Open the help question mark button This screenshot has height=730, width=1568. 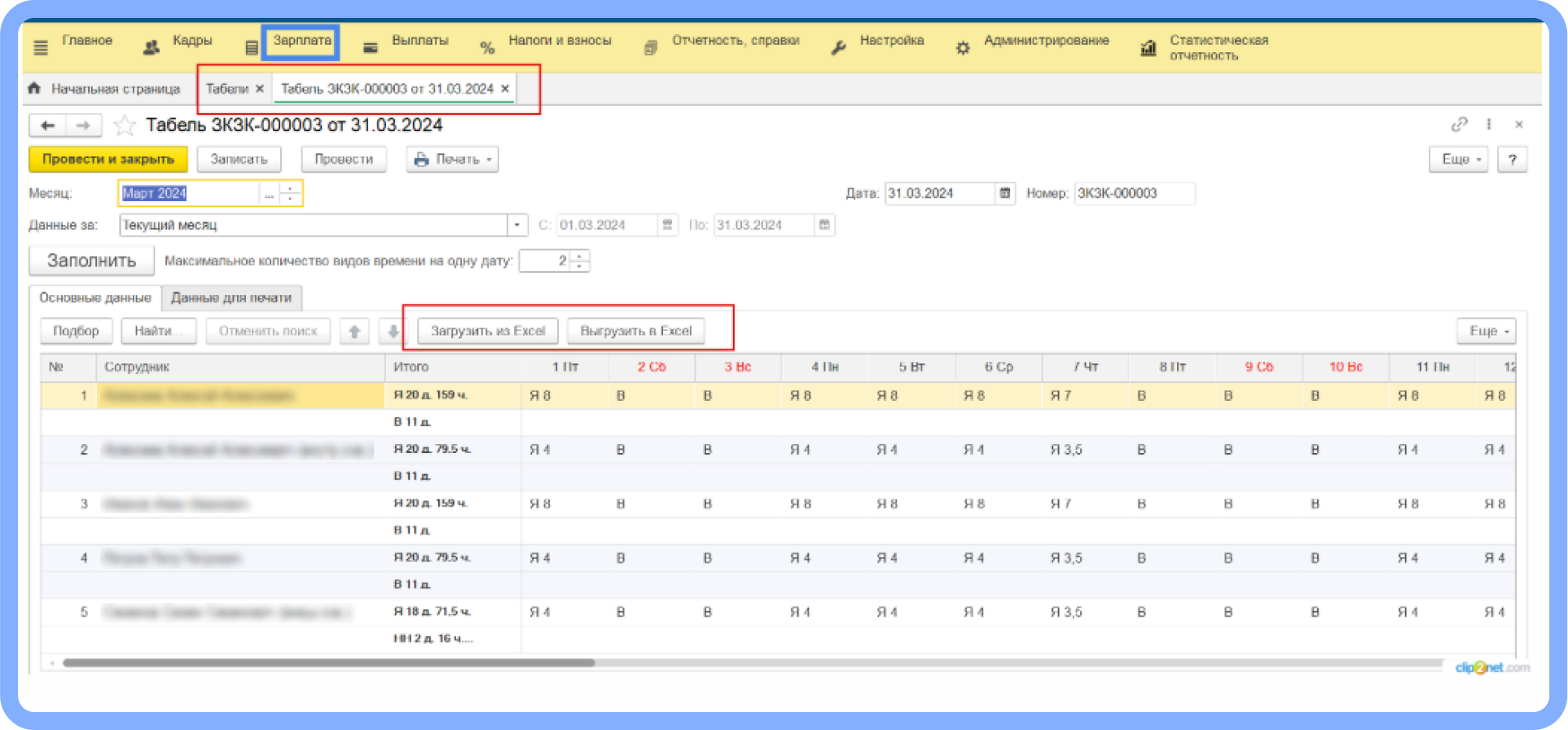[x=1512, y=160]
